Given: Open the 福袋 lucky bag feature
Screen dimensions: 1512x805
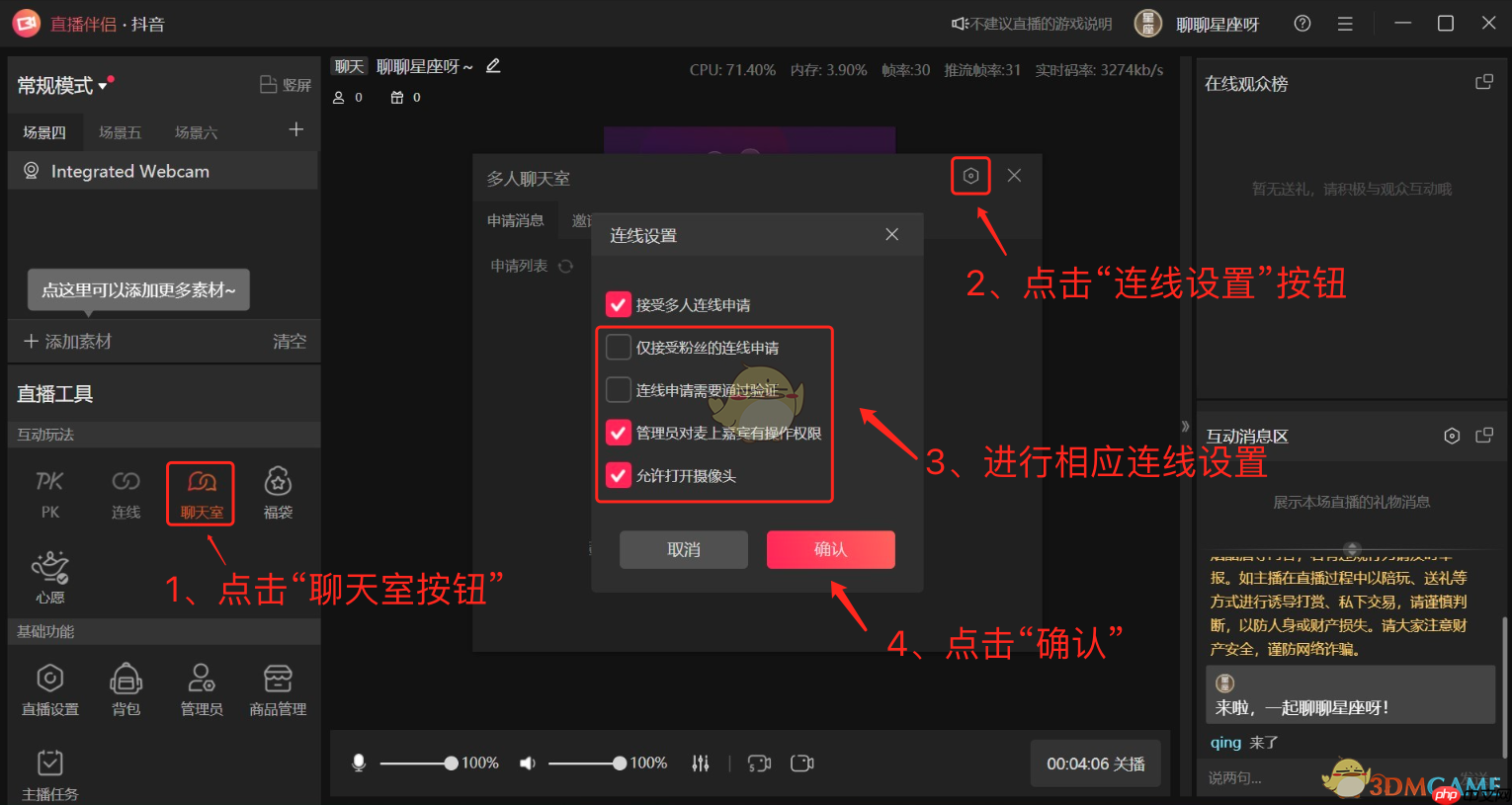Looking at the screenshot, I should point(277,492).
